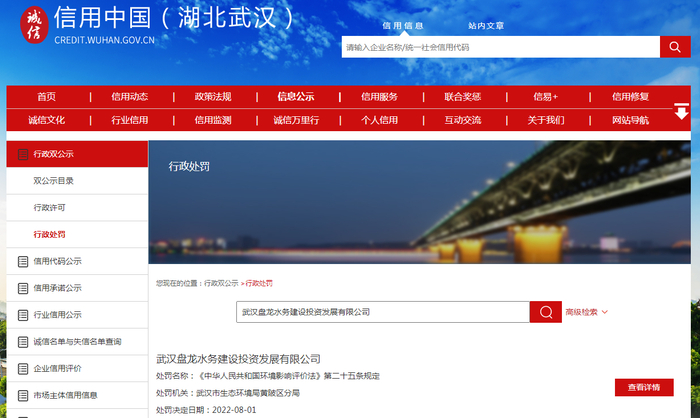This screenshot has height=418, width=700.
Task: Open the 互动交流 navigation item
Action: pos(462,120)
